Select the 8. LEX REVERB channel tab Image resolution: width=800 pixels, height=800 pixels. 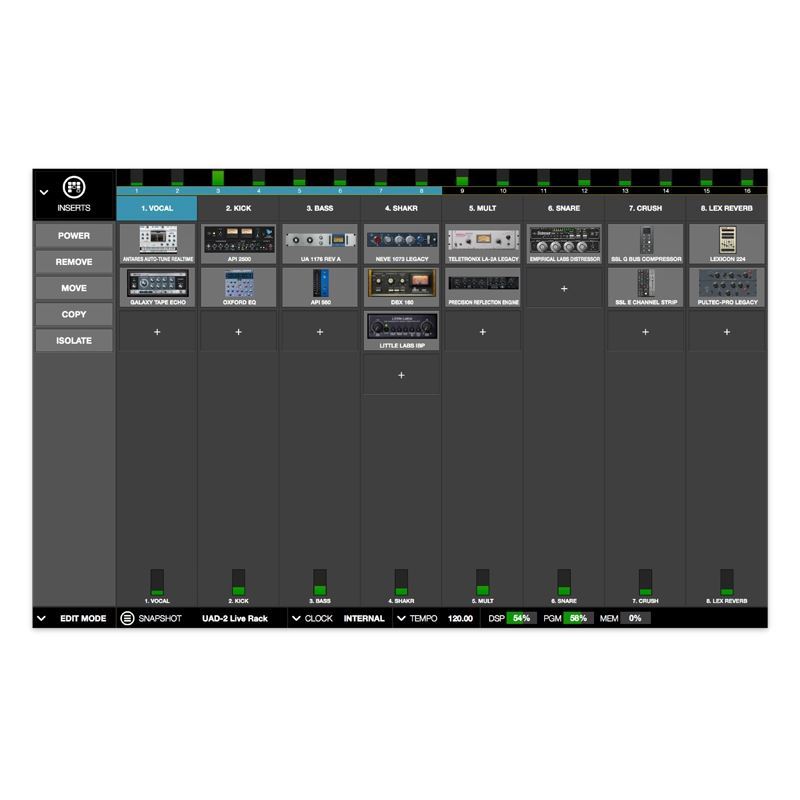coord(727,208)
